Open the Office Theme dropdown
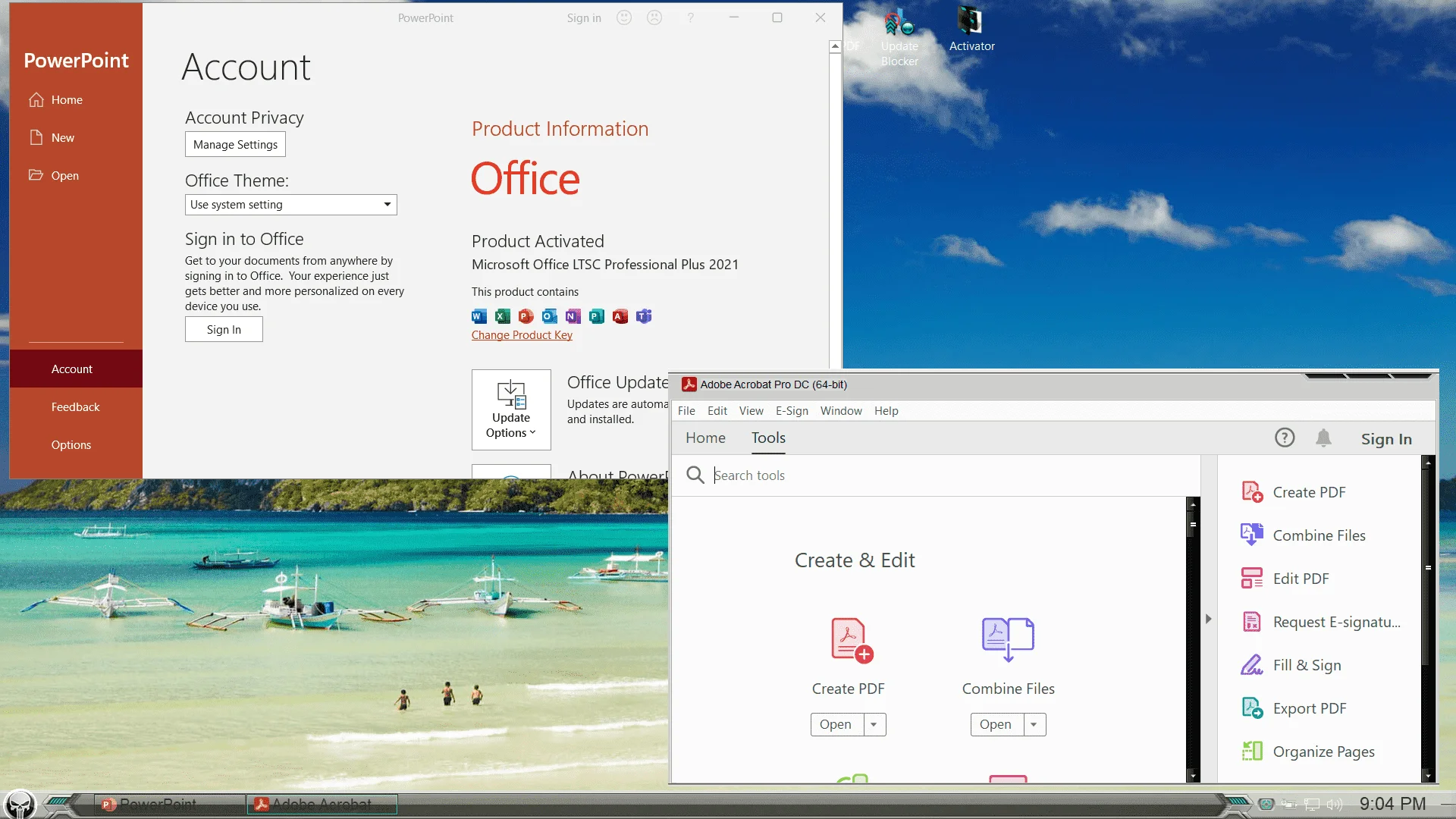The width and height of the screenshot is (1456, 819). coord(291,205)
